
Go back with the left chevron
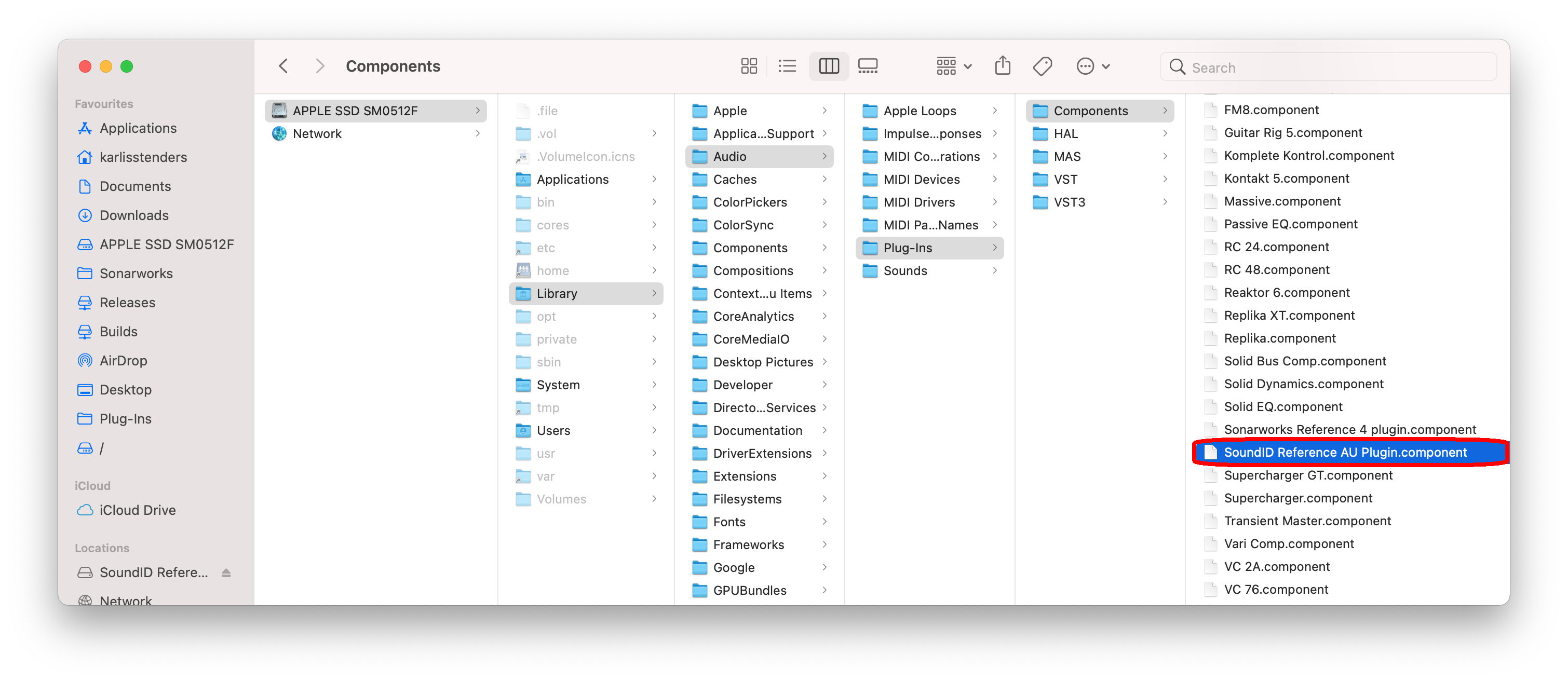point(283,66)
